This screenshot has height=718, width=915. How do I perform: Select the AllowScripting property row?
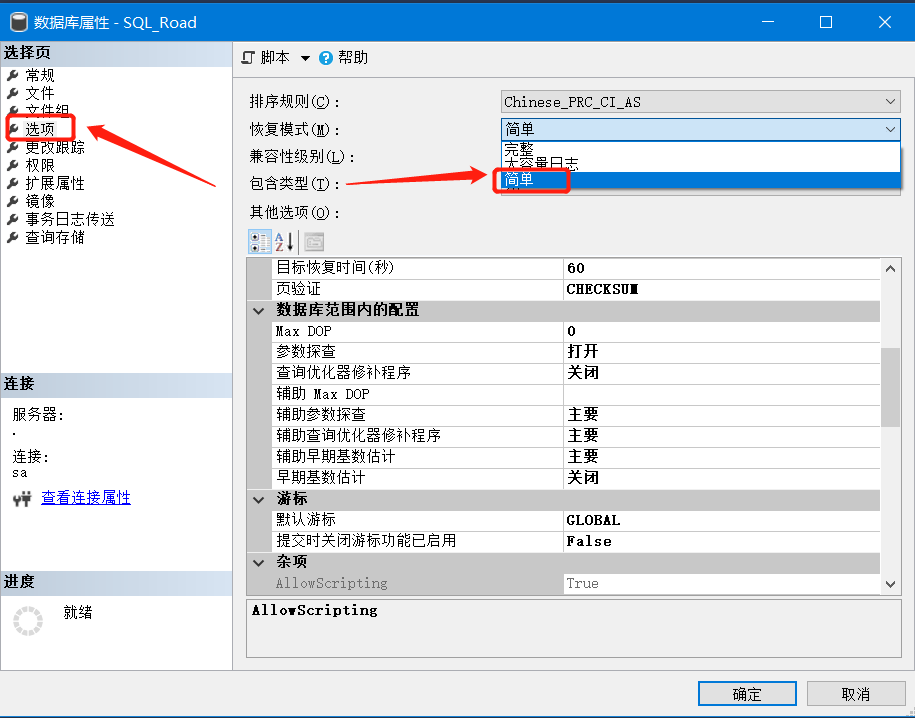click(x=577, y=583)
